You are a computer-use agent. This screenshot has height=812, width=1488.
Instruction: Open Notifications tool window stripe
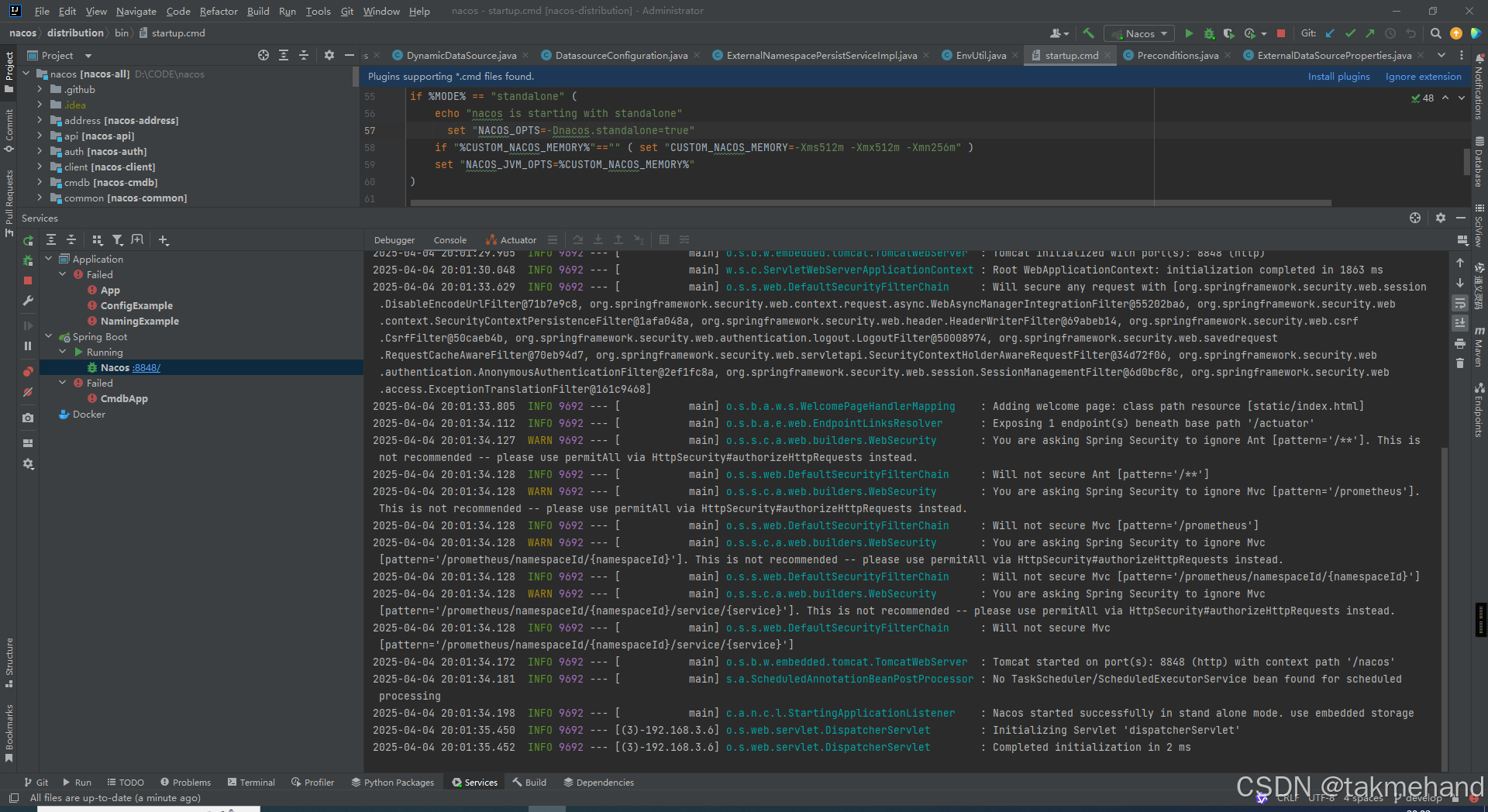point(1479,87)
